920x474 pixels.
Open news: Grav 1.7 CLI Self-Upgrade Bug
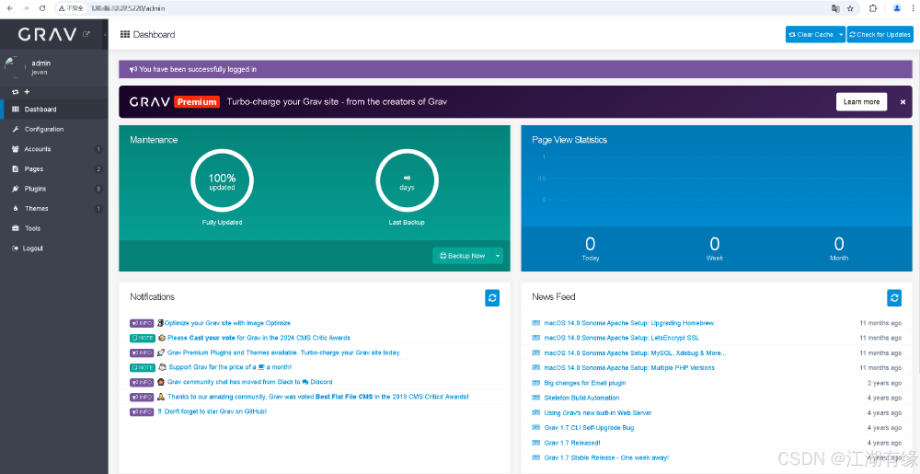(x=589, y=428)
